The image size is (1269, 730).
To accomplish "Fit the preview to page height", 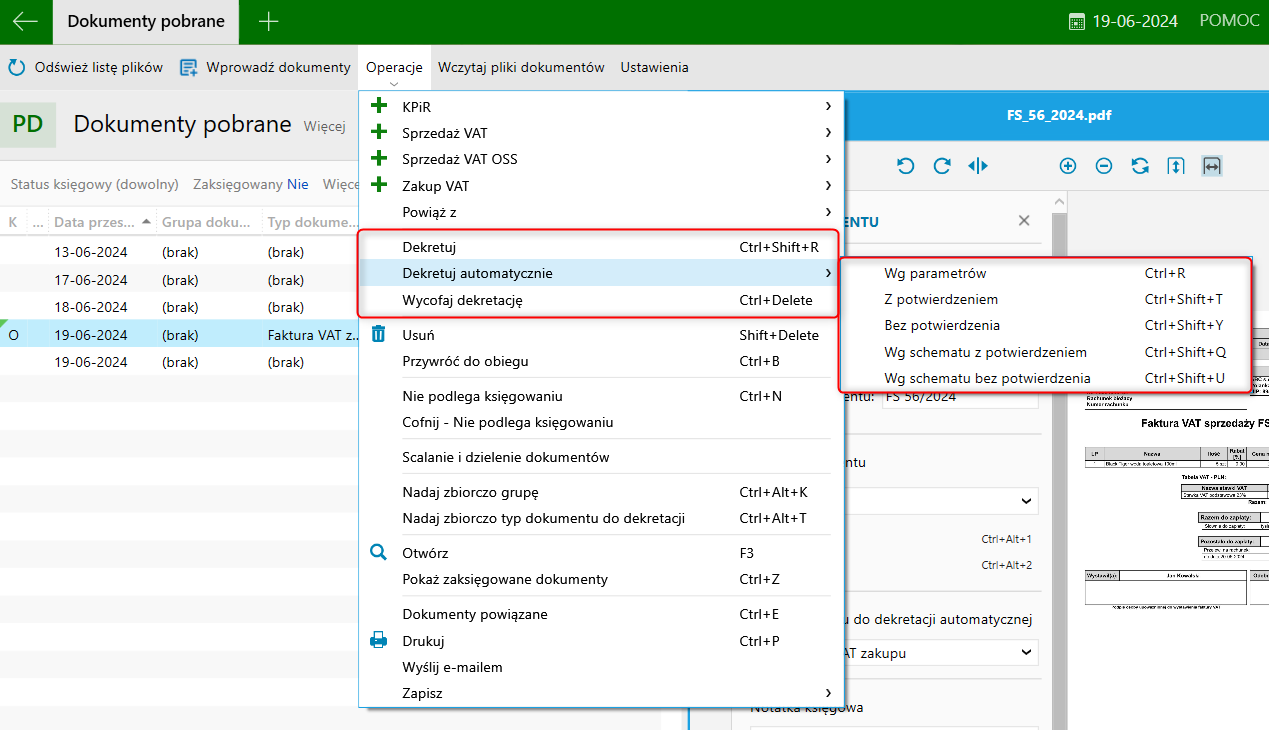I will tap(1176, 166).
